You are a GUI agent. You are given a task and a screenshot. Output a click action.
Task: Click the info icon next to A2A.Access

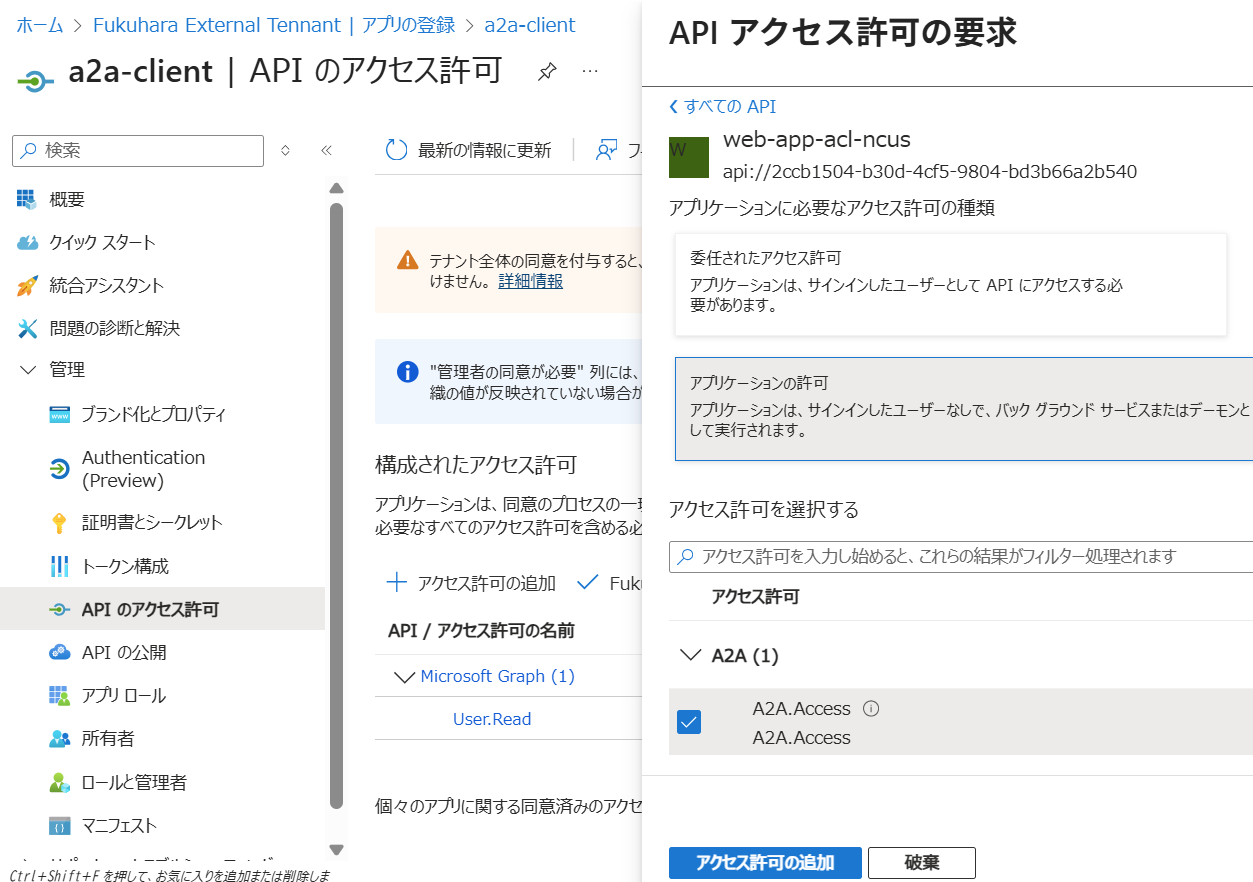[x=870, y=709]
